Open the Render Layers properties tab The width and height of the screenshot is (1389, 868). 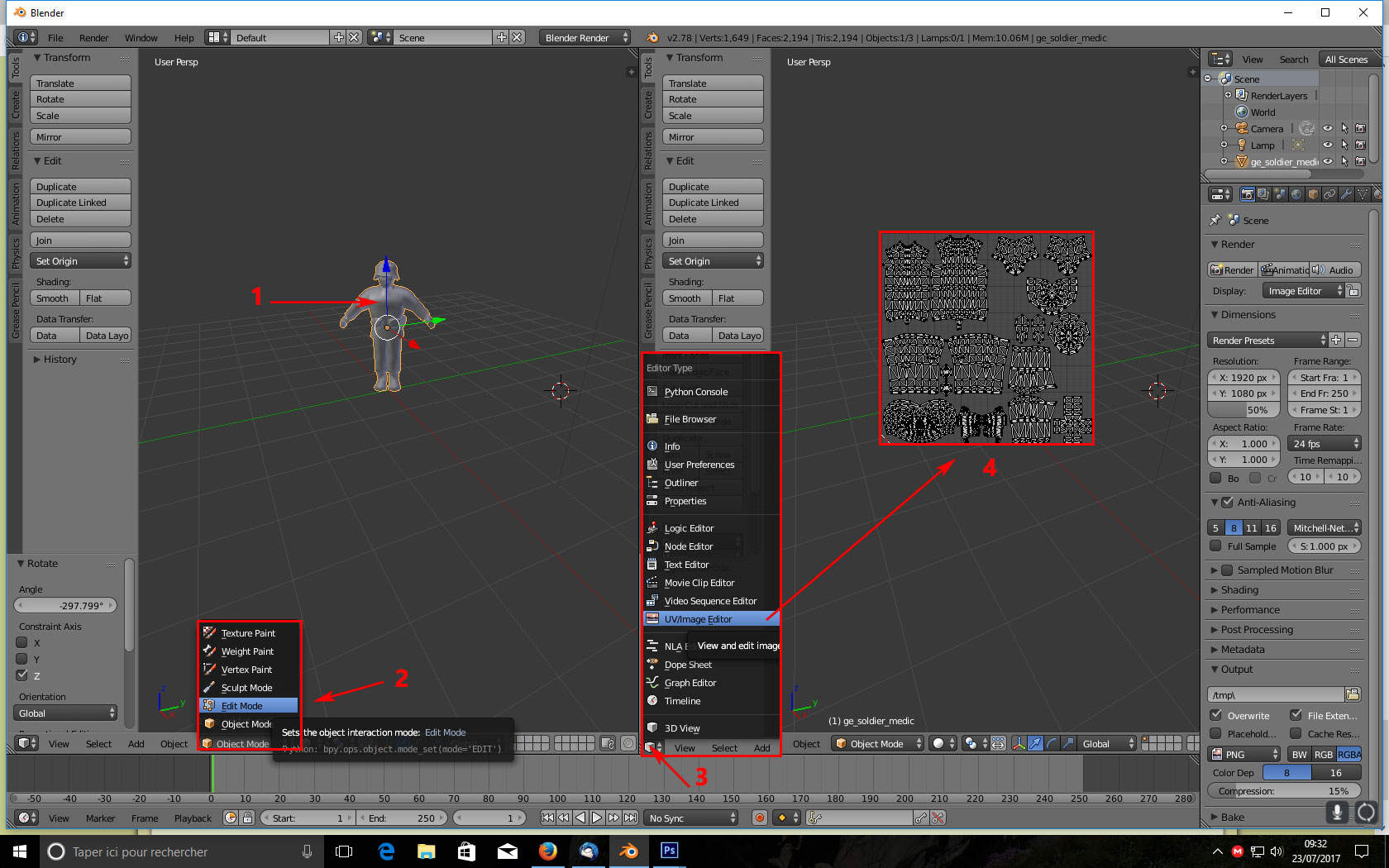click(x=1263, y=194)
